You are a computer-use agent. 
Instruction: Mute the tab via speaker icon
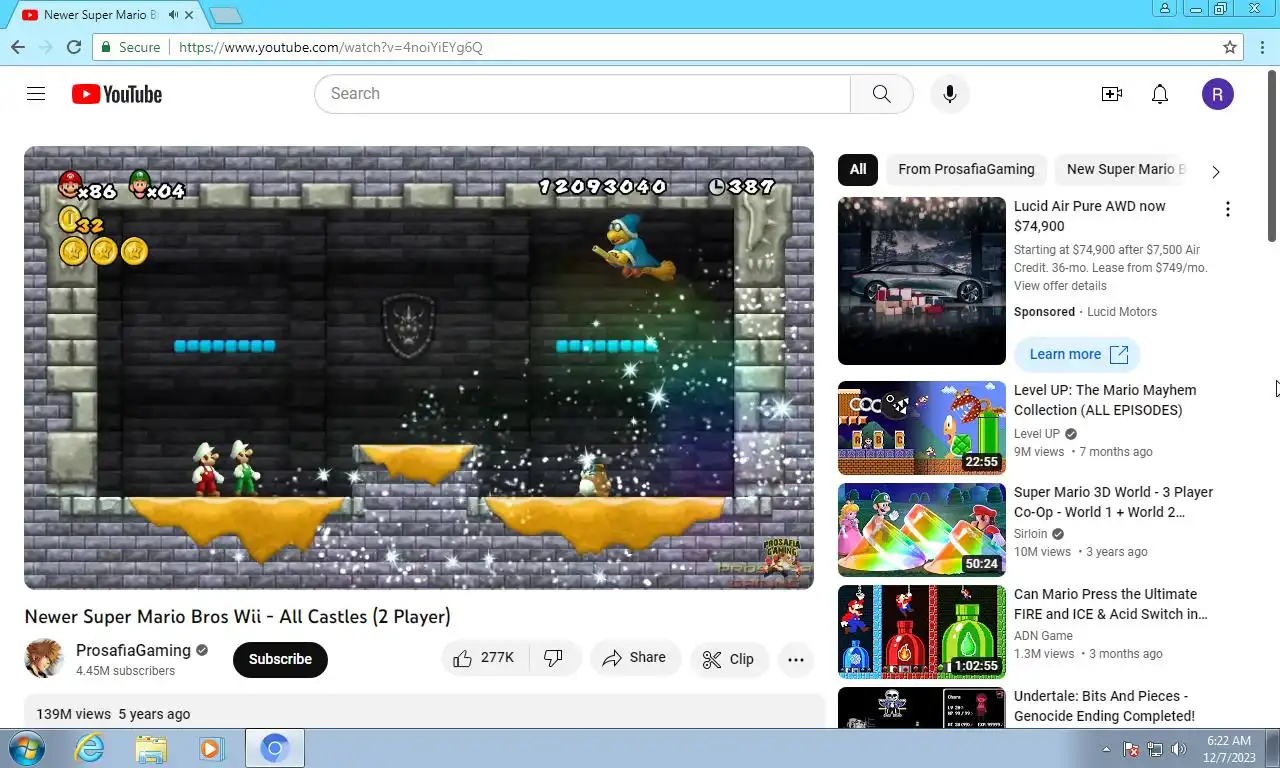click(173, 15)
